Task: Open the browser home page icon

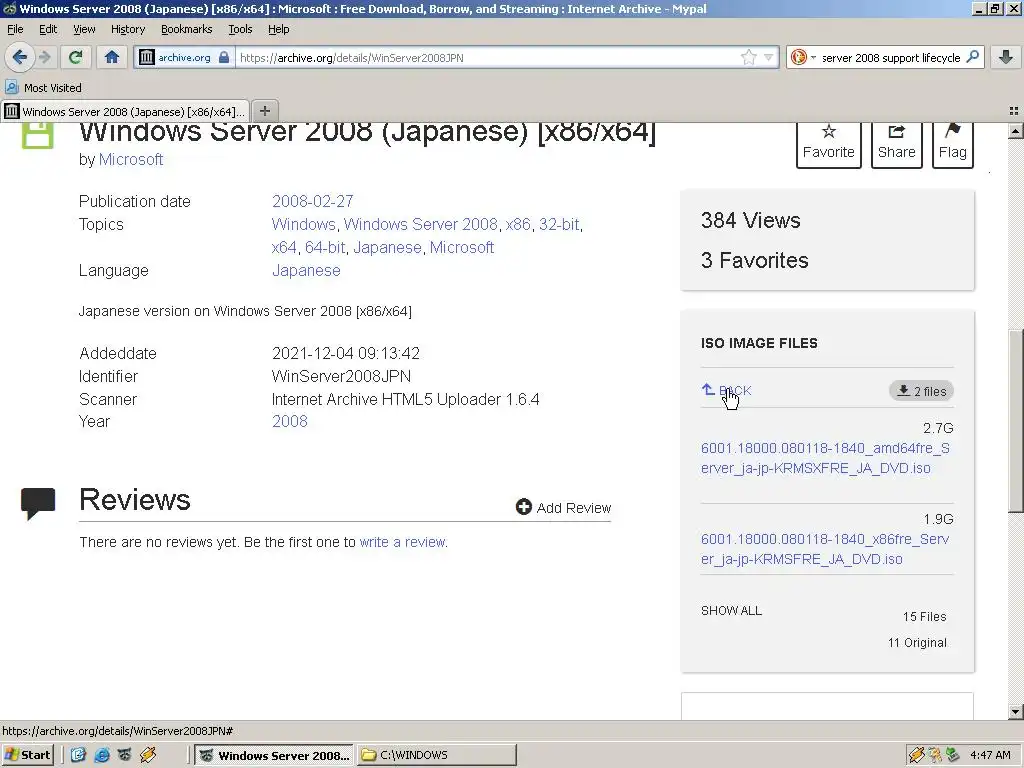Action: point(112,57)
